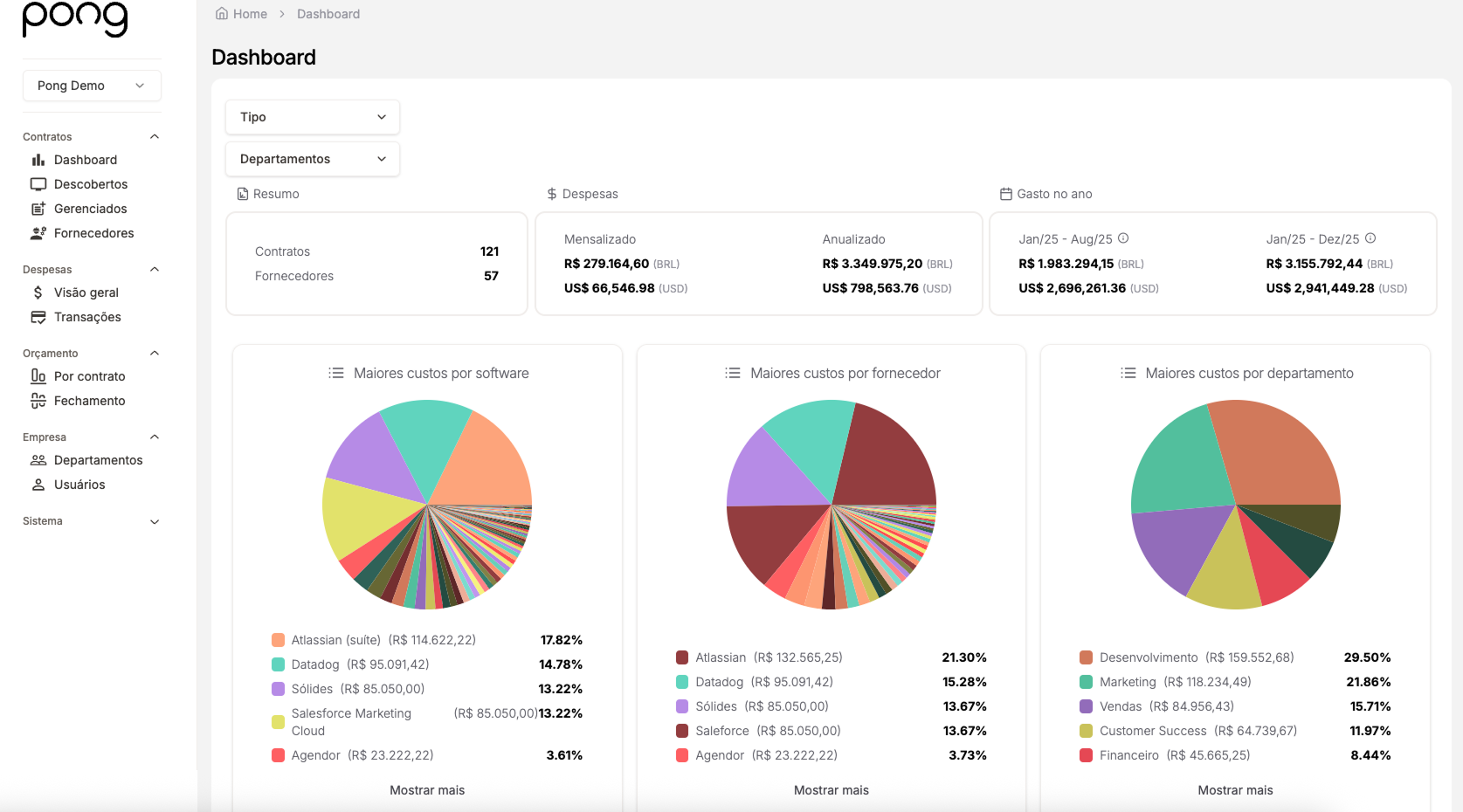The image size is (1463, 812).
Task: Click Anualizado value R$ 3.349.975,20
Action: 873,264
